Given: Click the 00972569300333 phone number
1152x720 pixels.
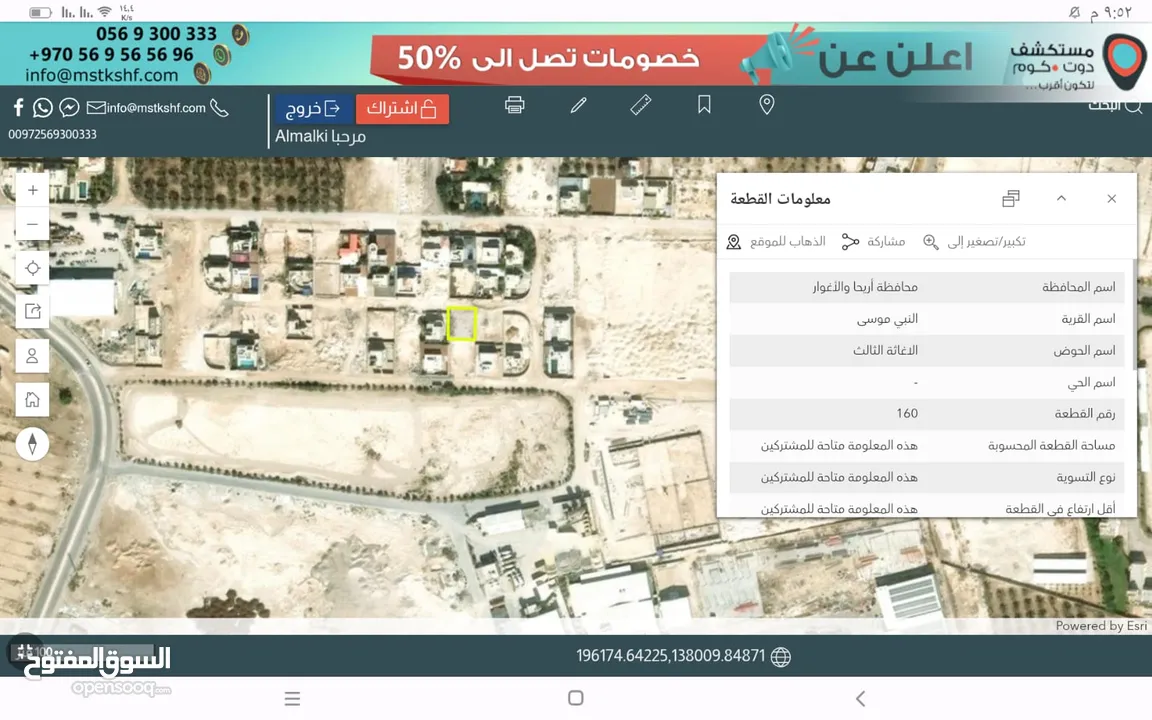Looking at the screenshot, I should click(x=52, y=134).
